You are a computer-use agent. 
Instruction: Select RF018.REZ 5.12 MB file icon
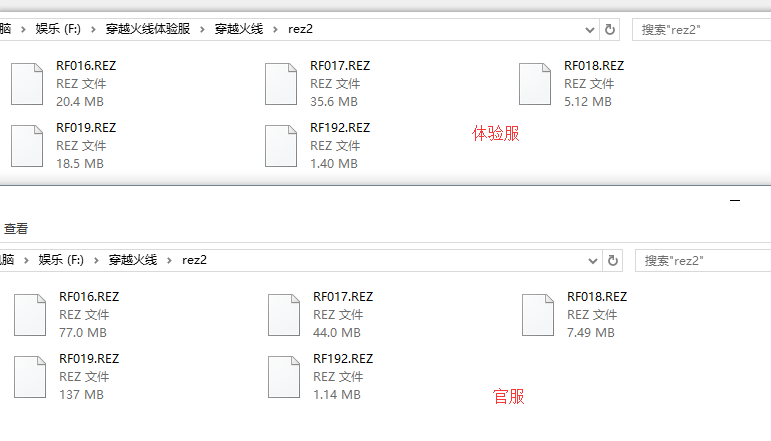coord(534,84)
